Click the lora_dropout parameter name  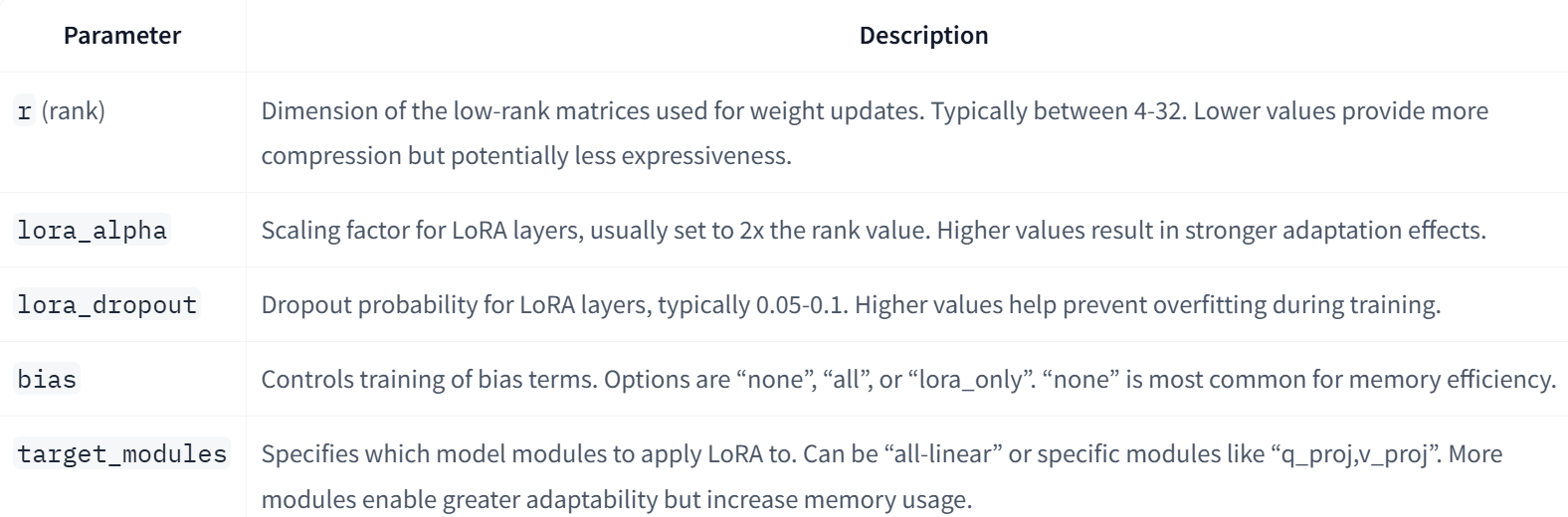pos(107,305)
